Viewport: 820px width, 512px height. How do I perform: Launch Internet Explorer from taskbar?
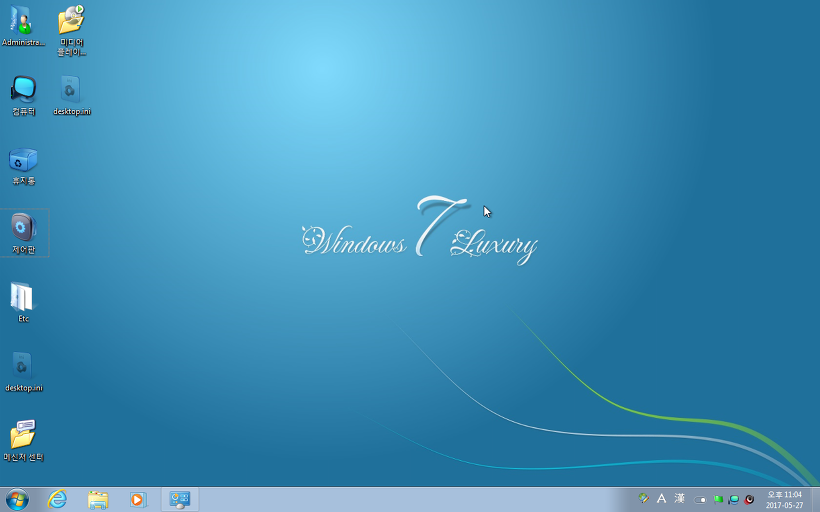click(x=57, y=500)
